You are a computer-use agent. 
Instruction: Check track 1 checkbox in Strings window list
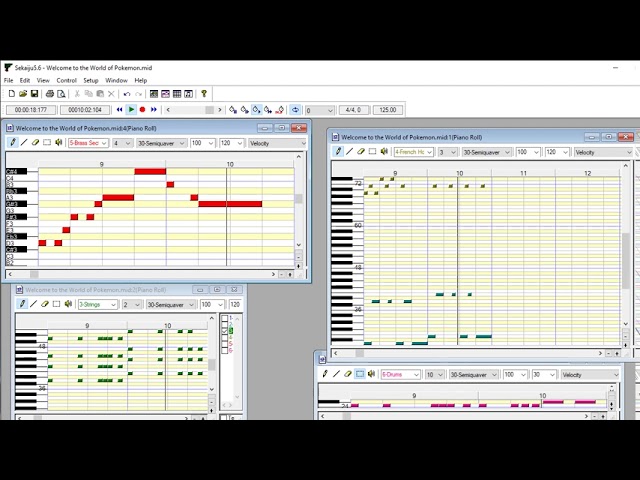click(x=224, y=318)
